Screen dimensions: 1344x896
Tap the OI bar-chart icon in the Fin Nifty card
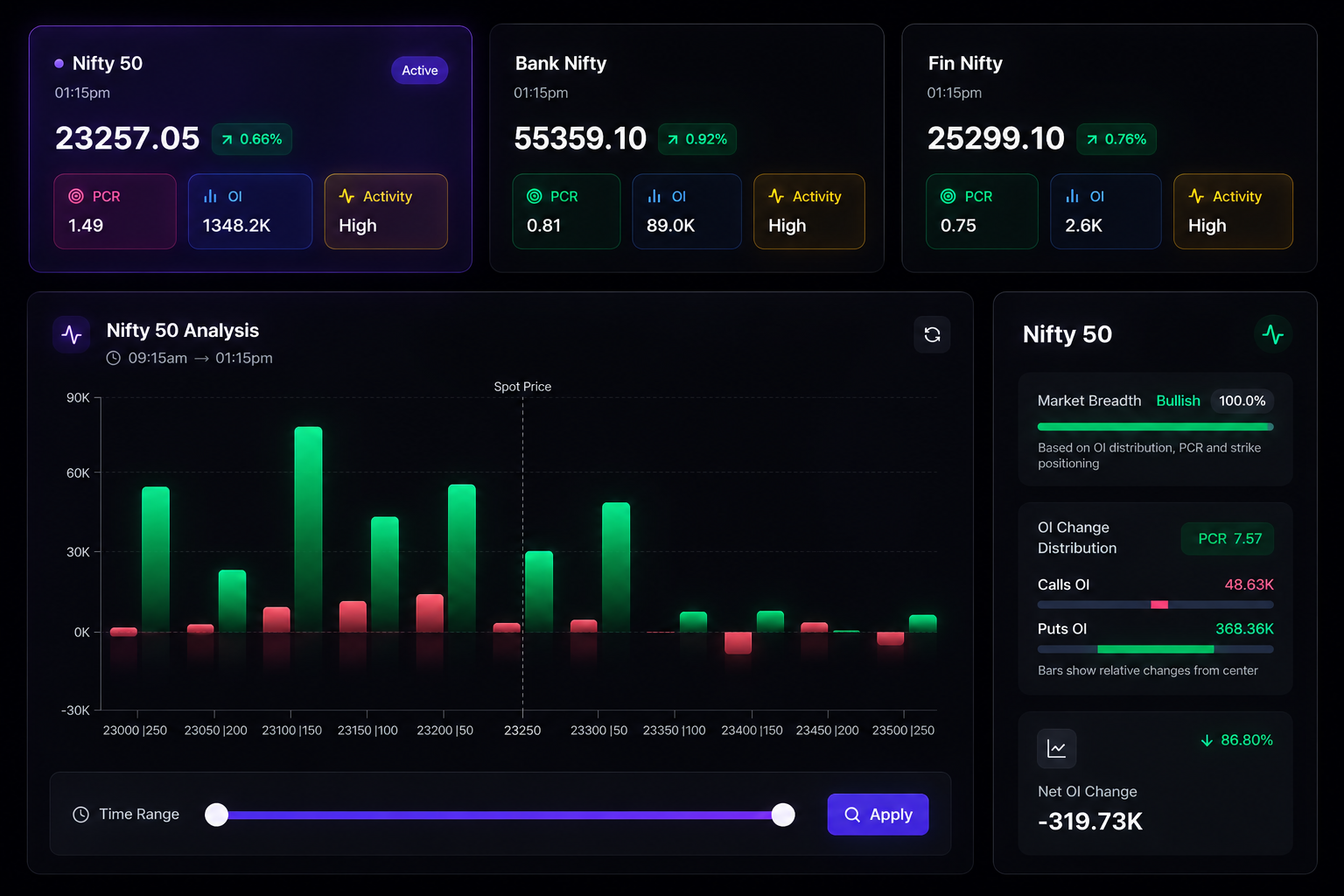tap(1073, 197)
